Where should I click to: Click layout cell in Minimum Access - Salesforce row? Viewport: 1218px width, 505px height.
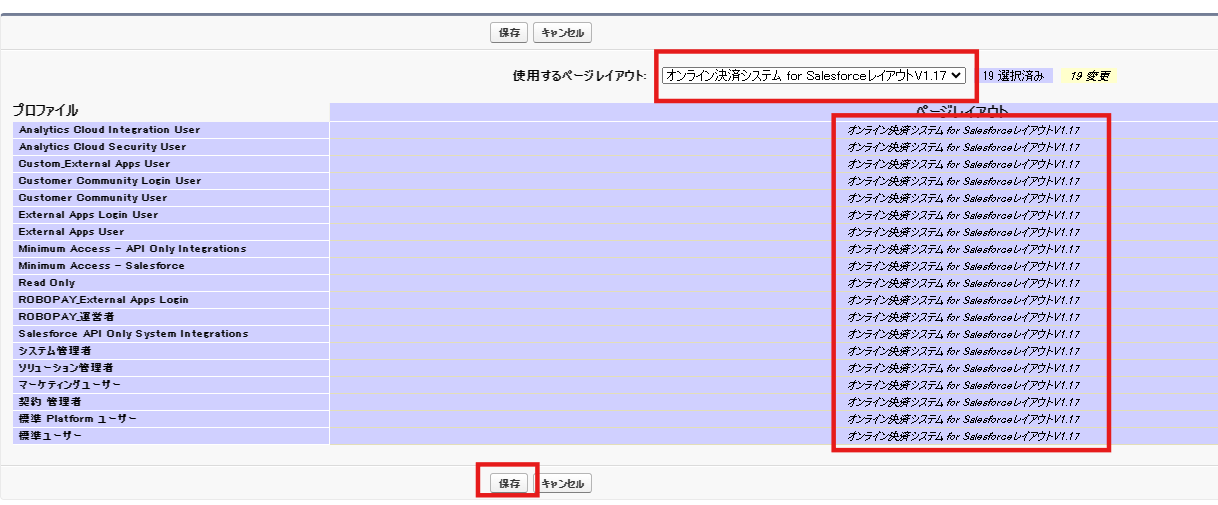[964, 266]
